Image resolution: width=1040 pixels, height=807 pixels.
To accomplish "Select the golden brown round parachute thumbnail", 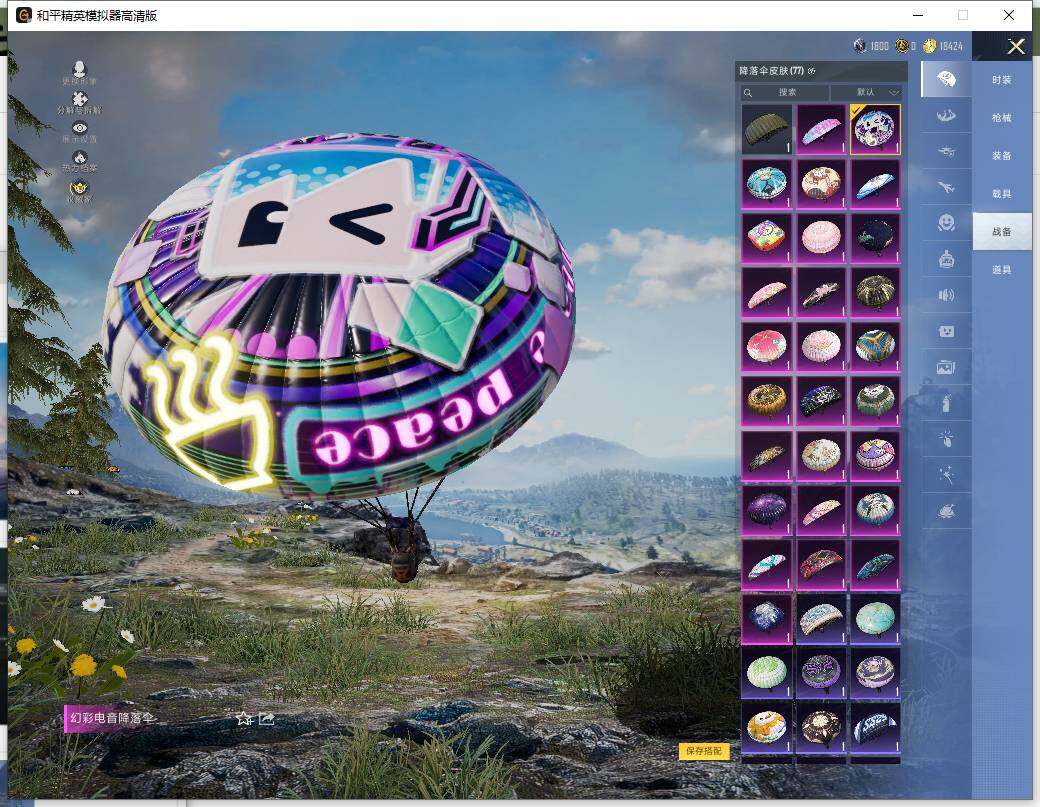I will tap(766, 401).
